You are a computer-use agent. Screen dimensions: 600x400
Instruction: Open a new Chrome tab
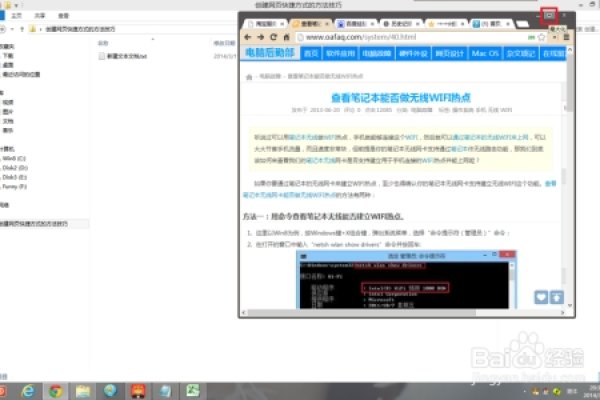click(x=522, y=24)
